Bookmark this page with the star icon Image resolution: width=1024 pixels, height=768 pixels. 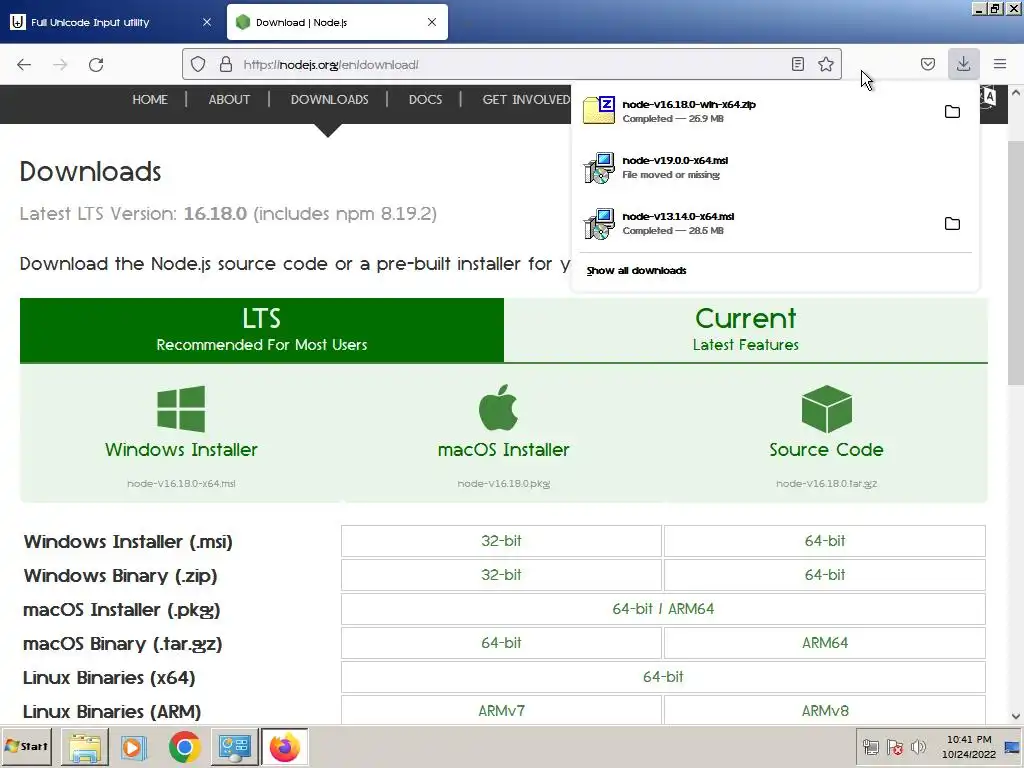[x=825, y=64]
